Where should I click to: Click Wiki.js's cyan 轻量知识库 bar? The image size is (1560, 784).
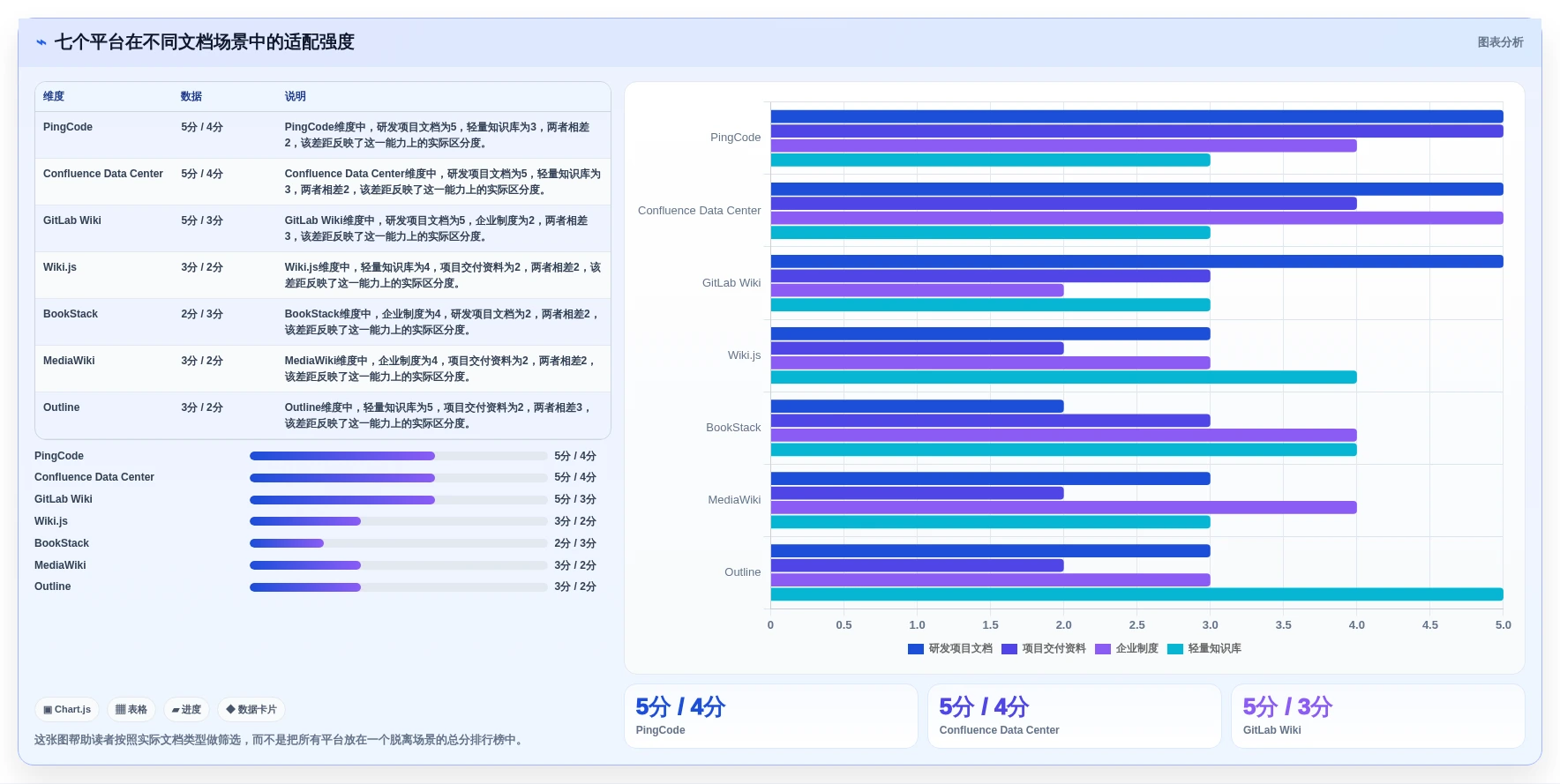[x=1063, y=377]
